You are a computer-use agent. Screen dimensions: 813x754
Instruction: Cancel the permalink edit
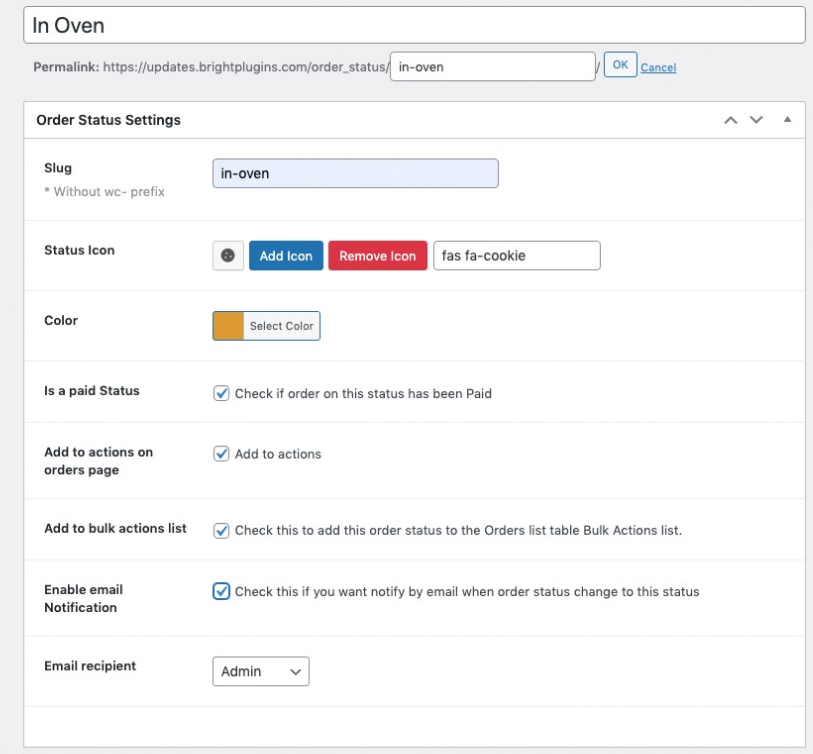coord(658,67)
